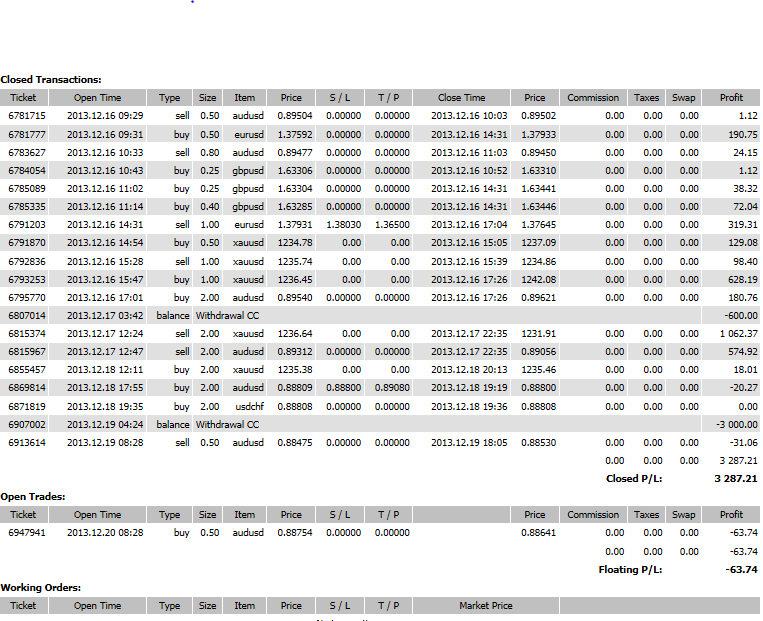Image resolution: width=763 pixels, height=621 pixels.
Task: Select ticket 6785335
Action: pos(27,206)
